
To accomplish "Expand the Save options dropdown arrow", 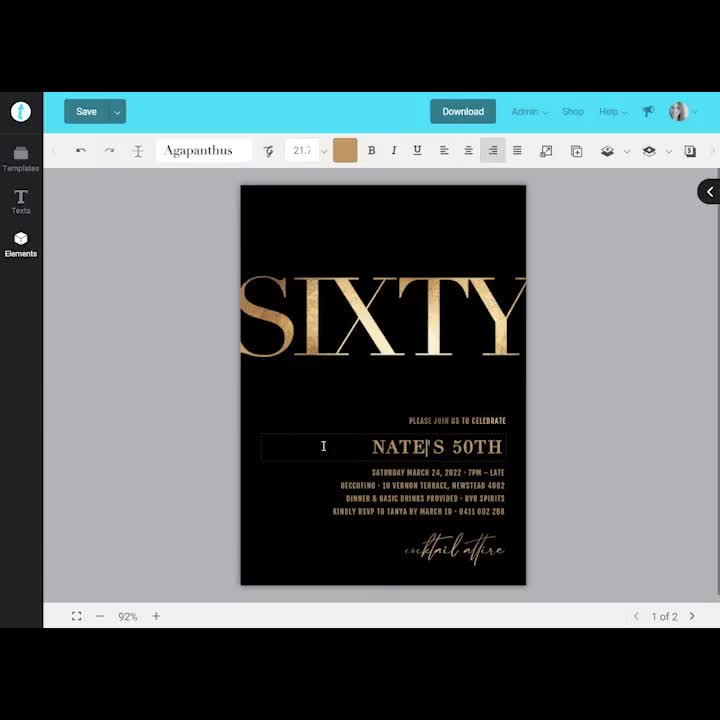I will coord(118,112).
